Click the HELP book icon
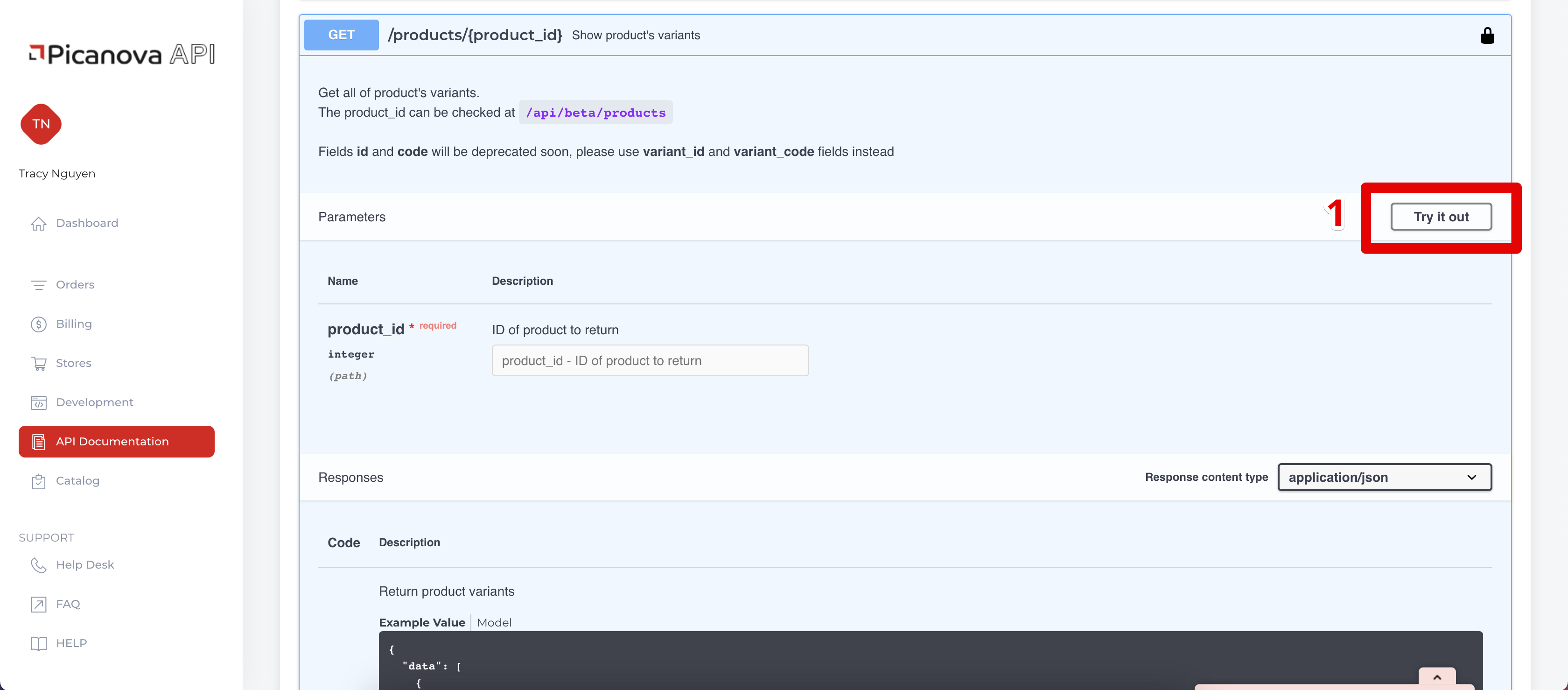The image size is (1568, 690). coord(38,644)
